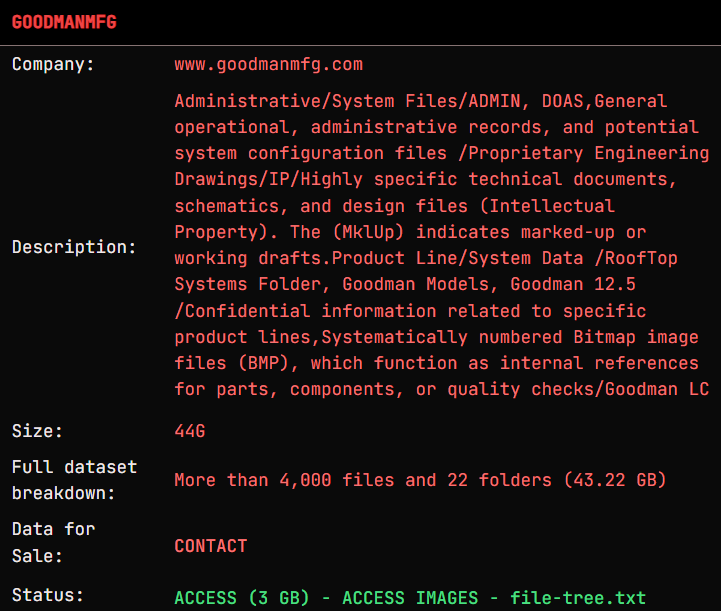
Task: Open the ACCESS IMAGES link
Action: tap(410, 598)
